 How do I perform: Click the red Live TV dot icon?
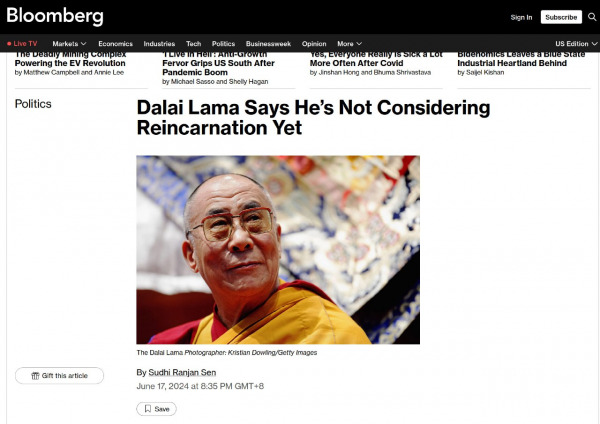(x=9, y=44)
